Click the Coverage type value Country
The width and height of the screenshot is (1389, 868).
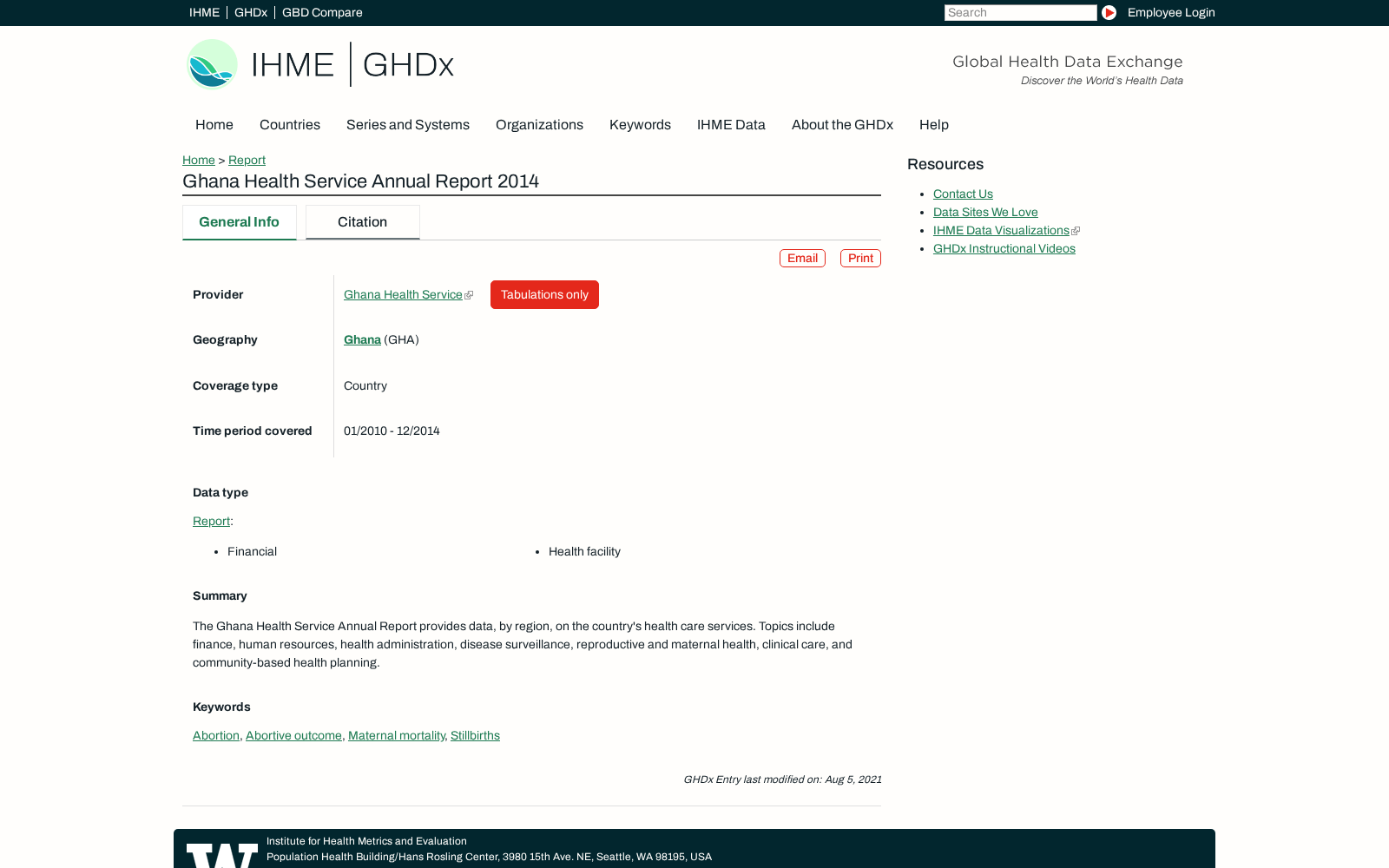point(365,385)
